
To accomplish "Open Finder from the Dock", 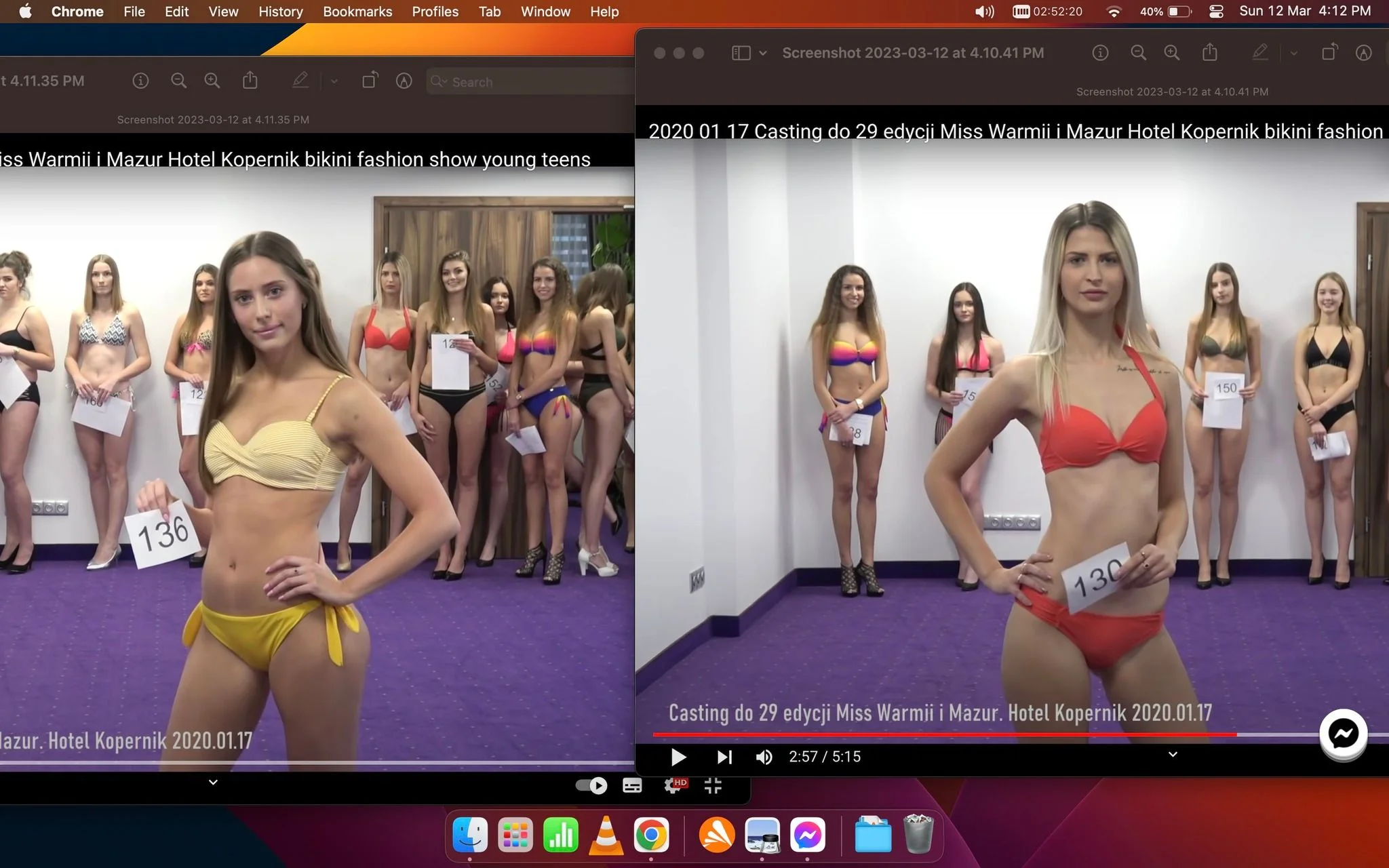I will tap(470, 835).
